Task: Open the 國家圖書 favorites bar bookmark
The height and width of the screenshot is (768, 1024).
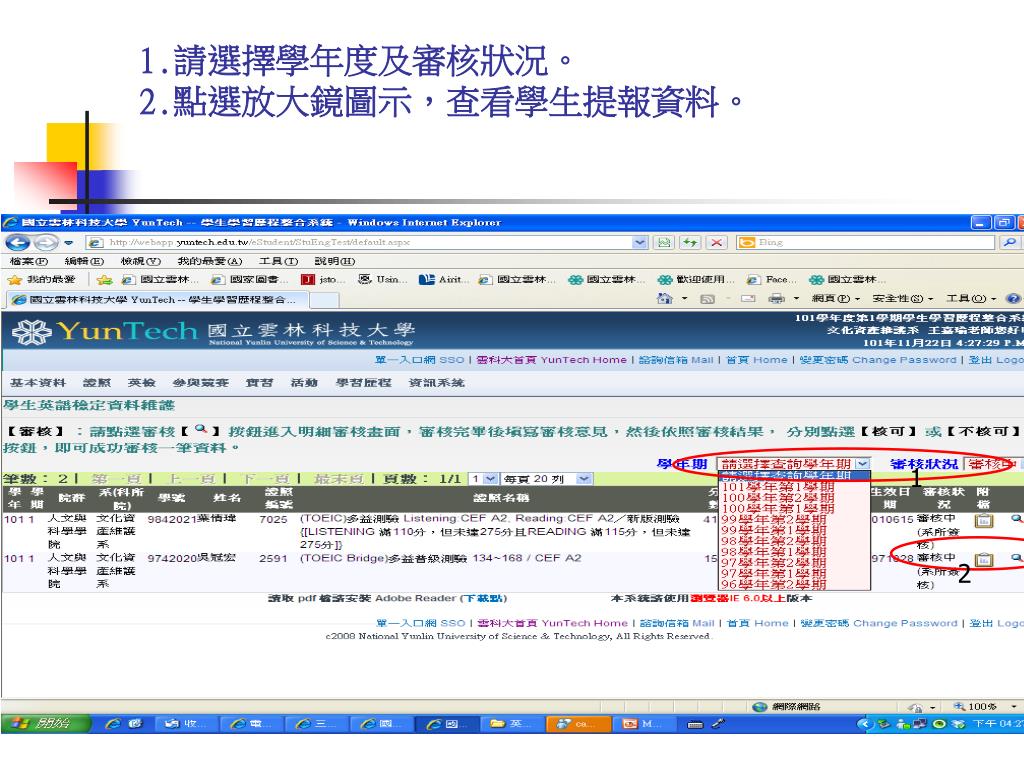Action: pyautogui.click(x=249, y=280)
